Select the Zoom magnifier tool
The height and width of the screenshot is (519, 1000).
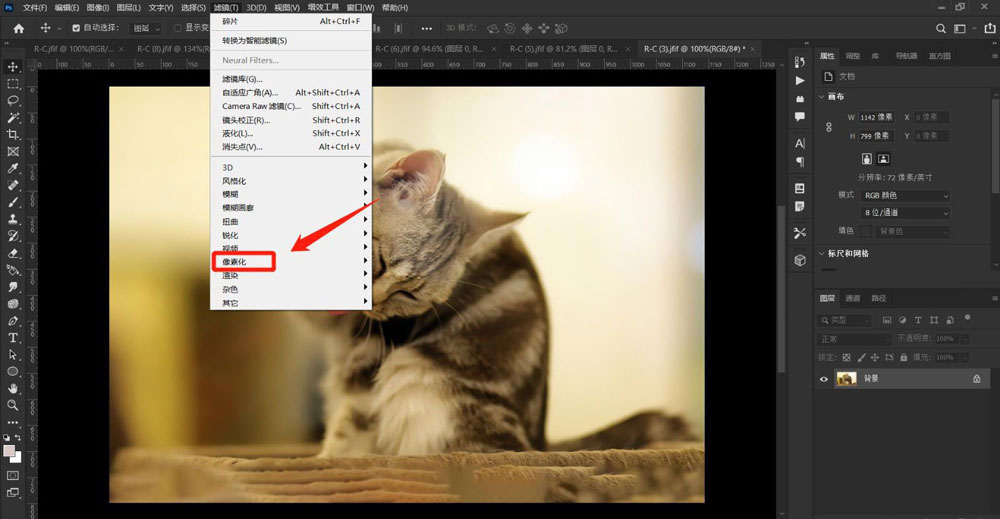point(13,405)
